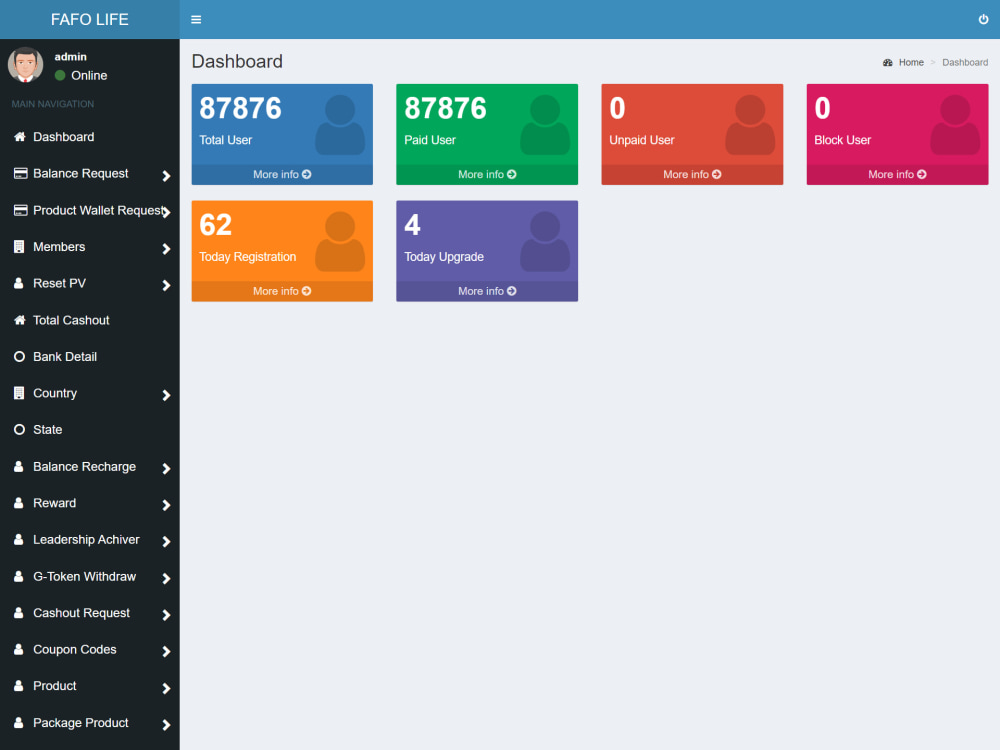
Task: Click the Coupon Codes user icon
Action: click(19, 649)
